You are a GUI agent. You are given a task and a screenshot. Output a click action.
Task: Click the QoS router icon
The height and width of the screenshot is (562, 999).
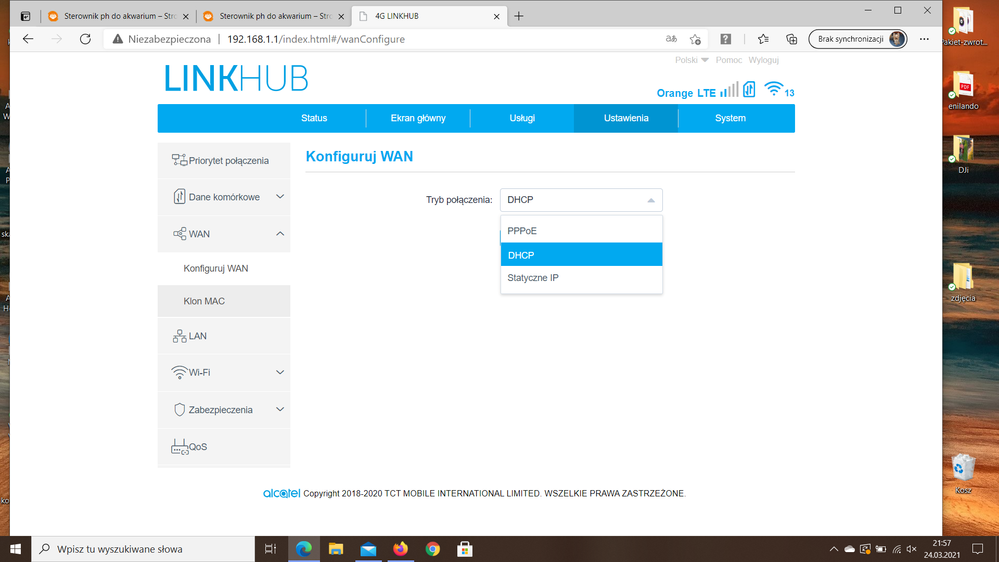pyautogui.click(x=180, y=447)
